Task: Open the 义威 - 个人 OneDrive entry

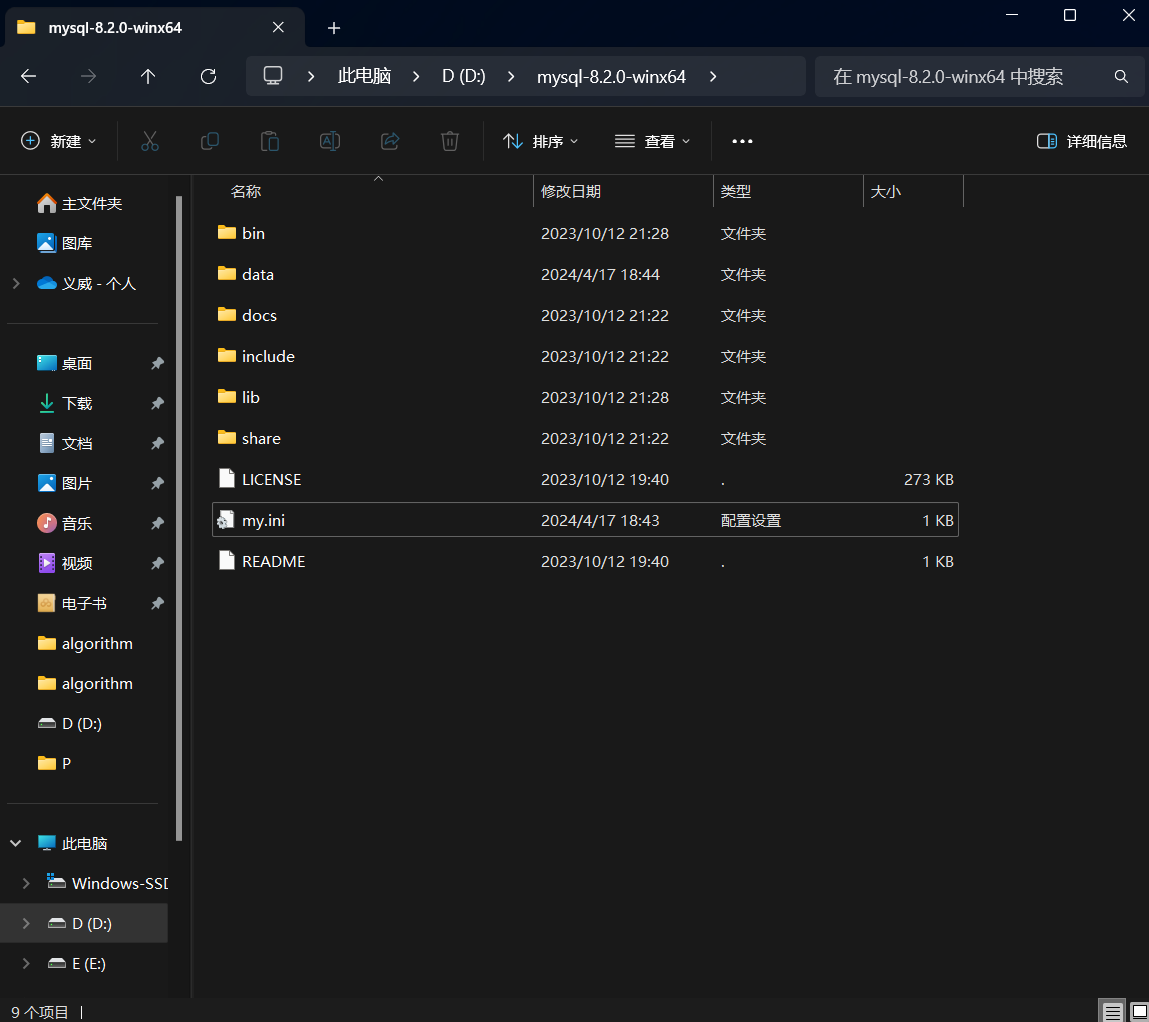Action: [x=86, y=284]
